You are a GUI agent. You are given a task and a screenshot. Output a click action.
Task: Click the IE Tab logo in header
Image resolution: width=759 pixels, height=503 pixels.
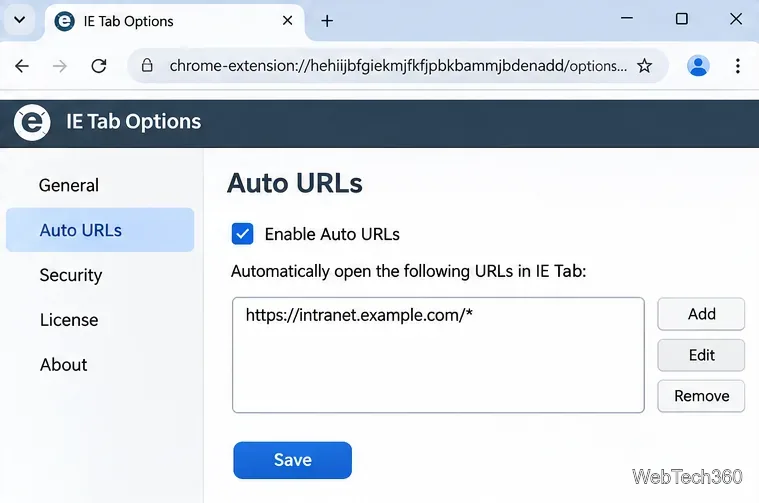32,122
